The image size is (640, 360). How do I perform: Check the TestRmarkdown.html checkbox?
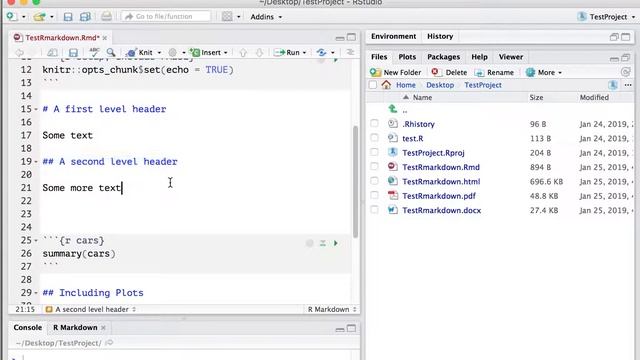pyautogui.click(x=374, y=181)
